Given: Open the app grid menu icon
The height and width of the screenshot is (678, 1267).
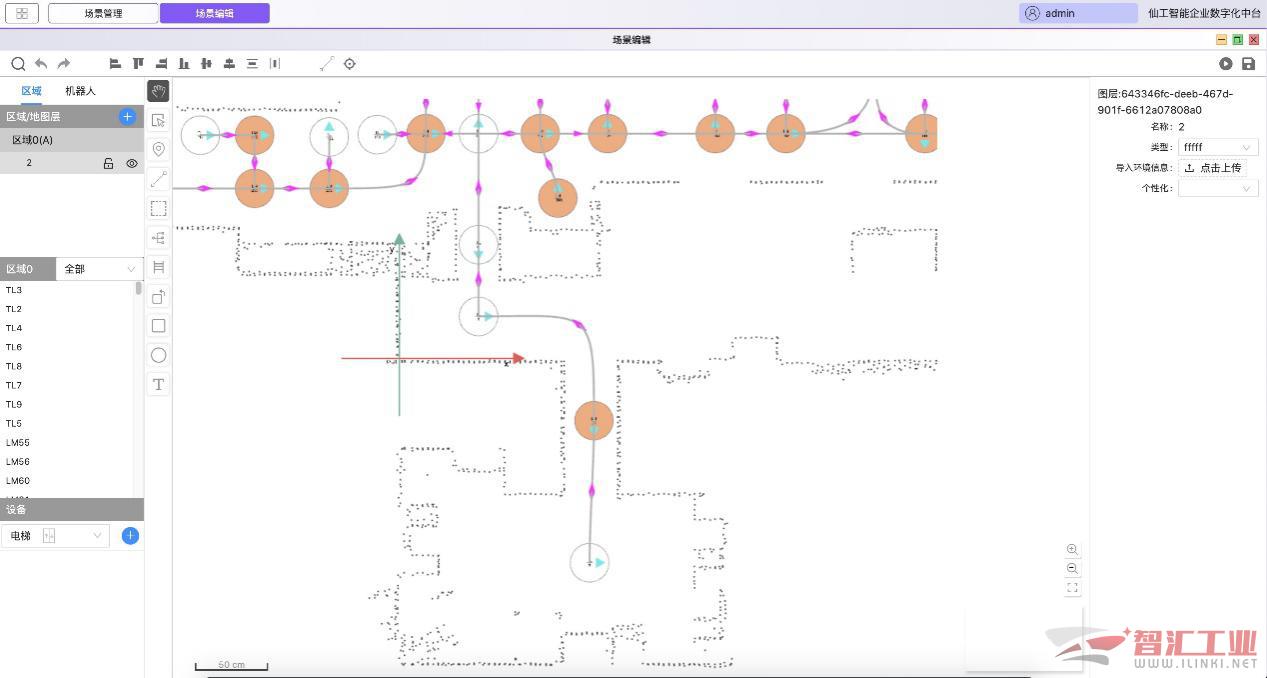Looking at the screenshot, I should (x=22, y=13).
